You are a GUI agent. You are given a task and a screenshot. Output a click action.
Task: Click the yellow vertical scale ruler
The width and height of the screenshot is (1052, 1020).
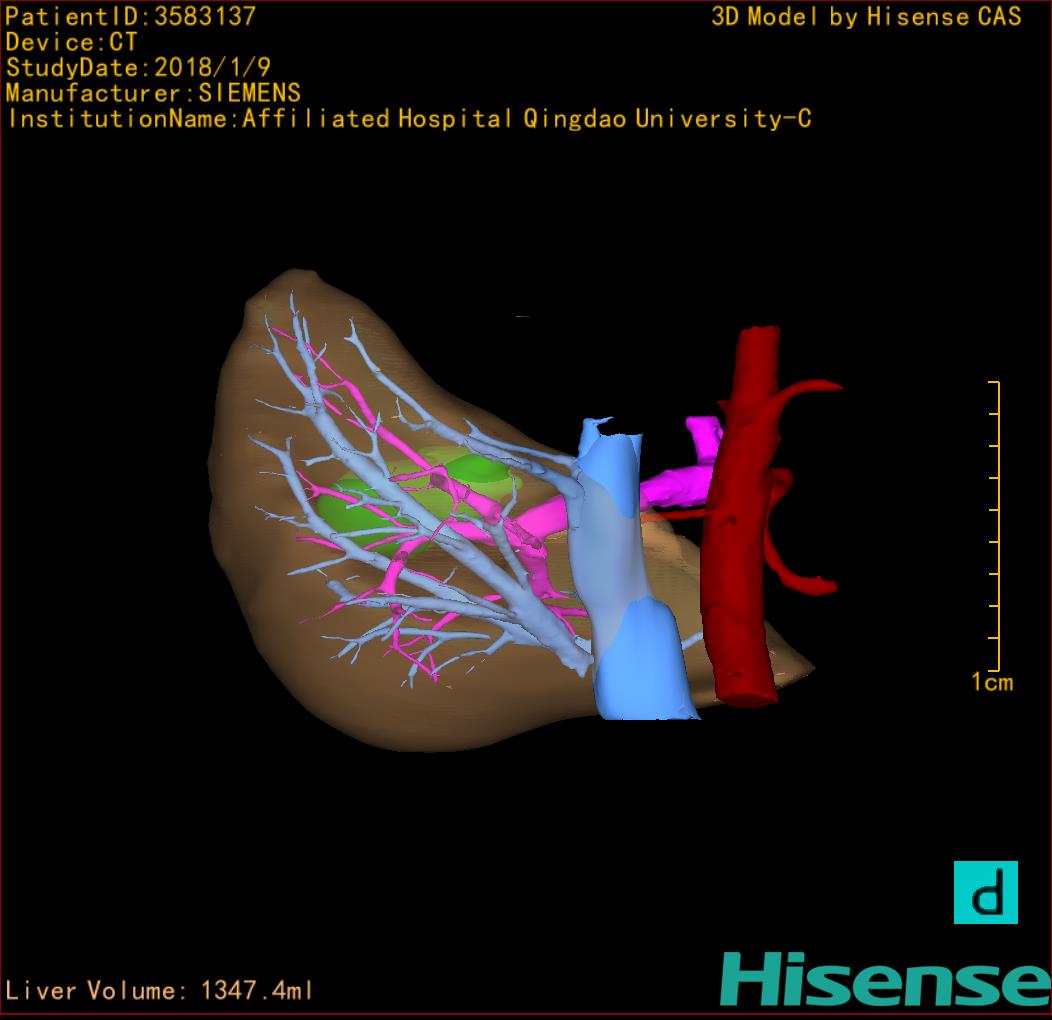(995, 525)
